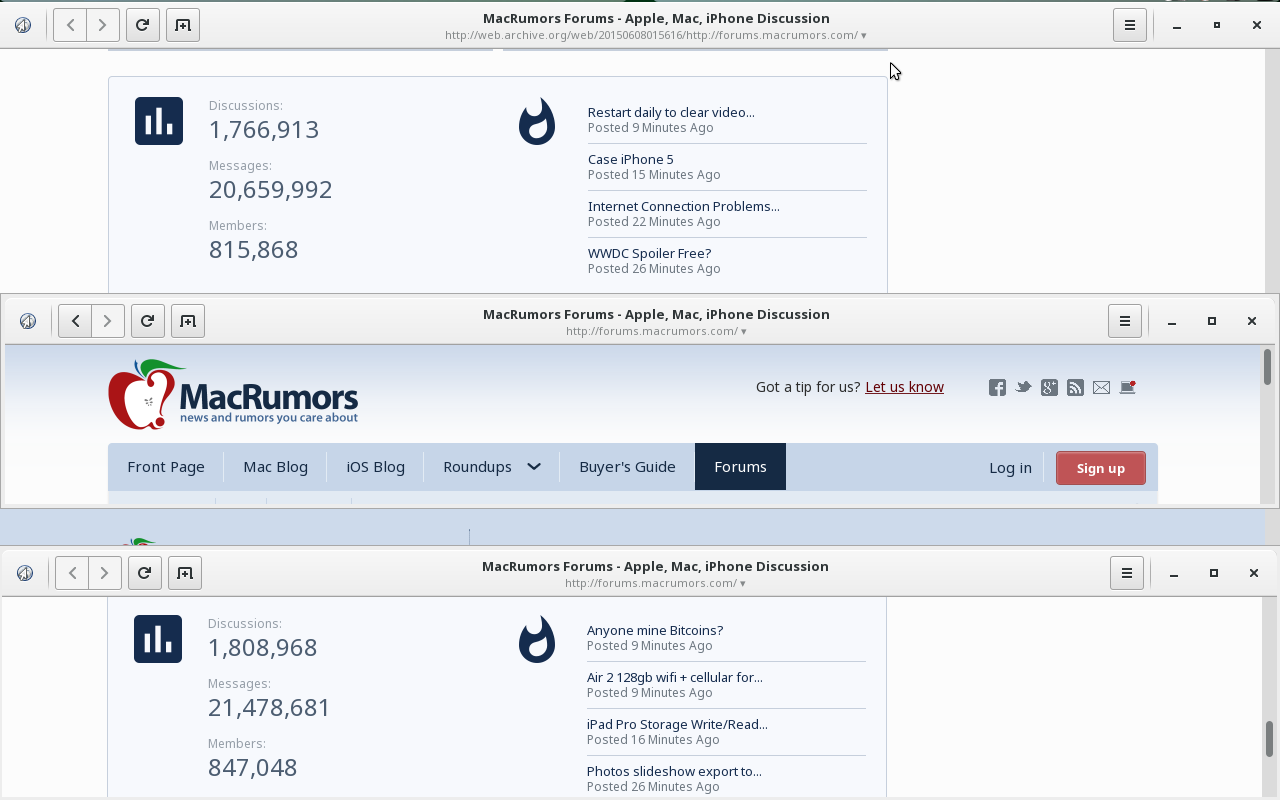The image size is (1280, 800).
Task: Open a new tab in the bottom window
Action: 184,573
